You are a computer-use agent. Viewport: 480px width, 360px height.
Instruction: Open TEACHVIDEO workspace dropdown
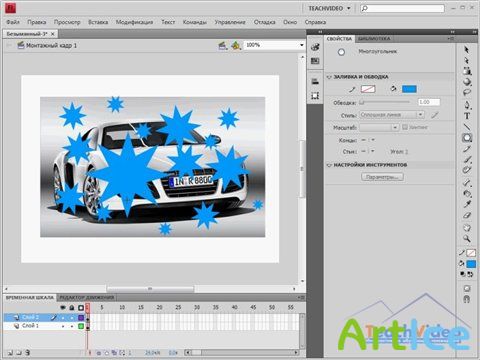(329, 8)
